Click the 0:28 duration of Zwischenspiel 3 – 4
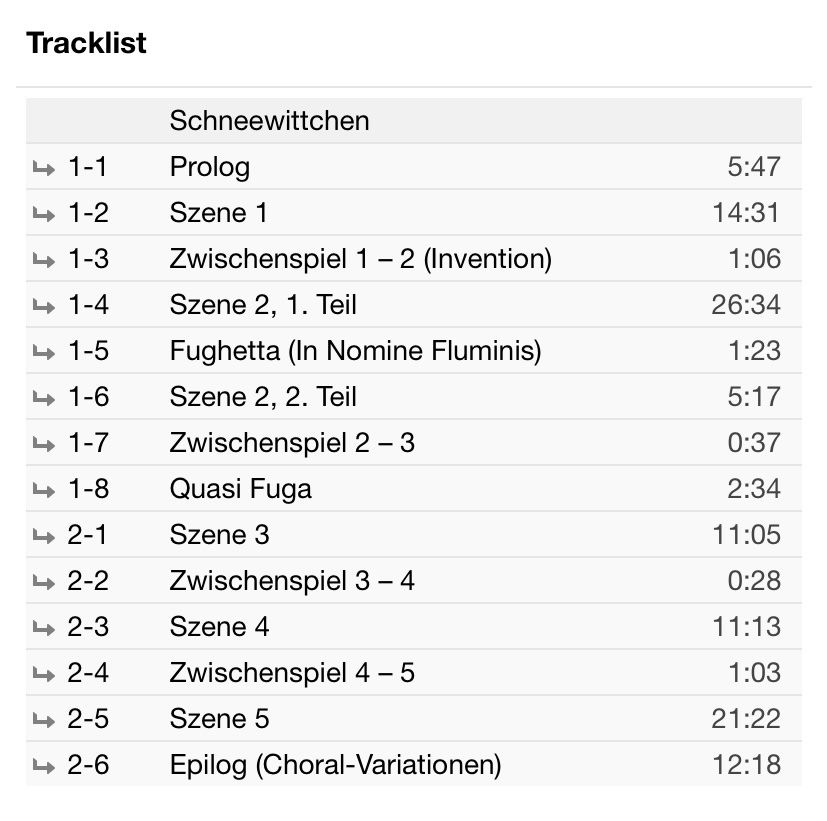 [754, 581]
